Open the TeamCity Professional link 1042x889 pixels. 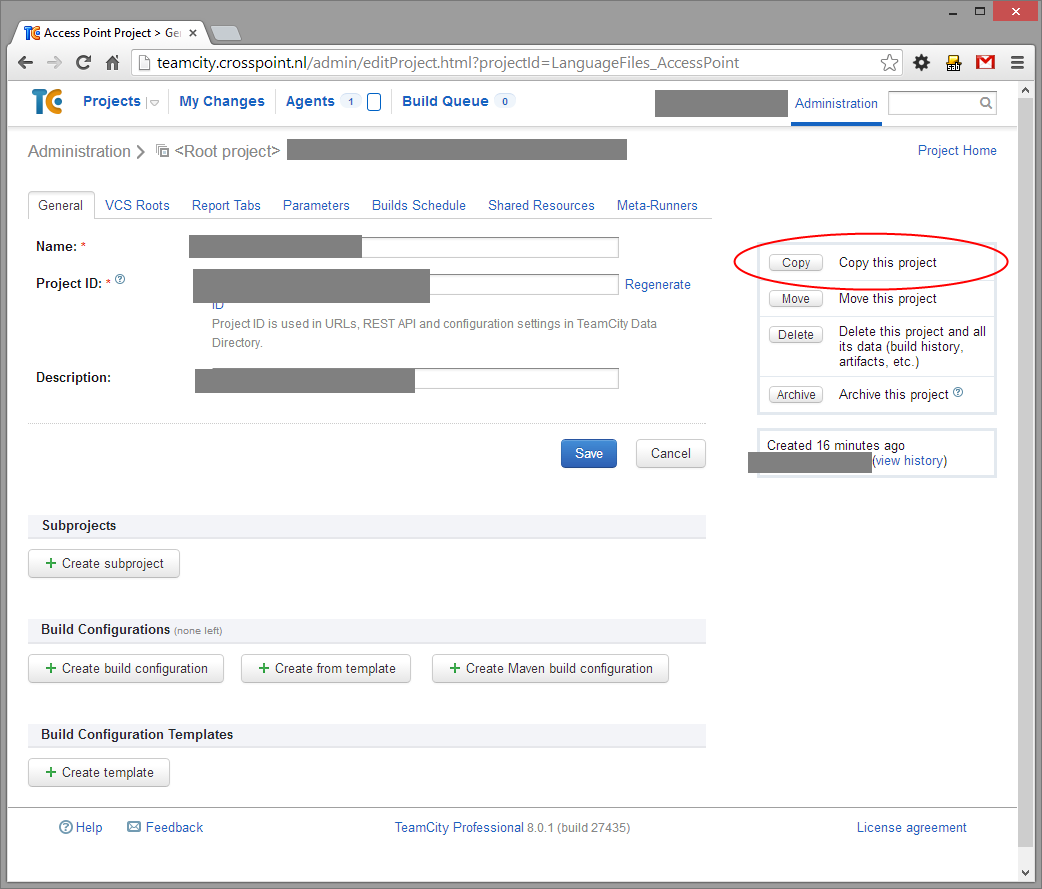[x=459, y=827]
